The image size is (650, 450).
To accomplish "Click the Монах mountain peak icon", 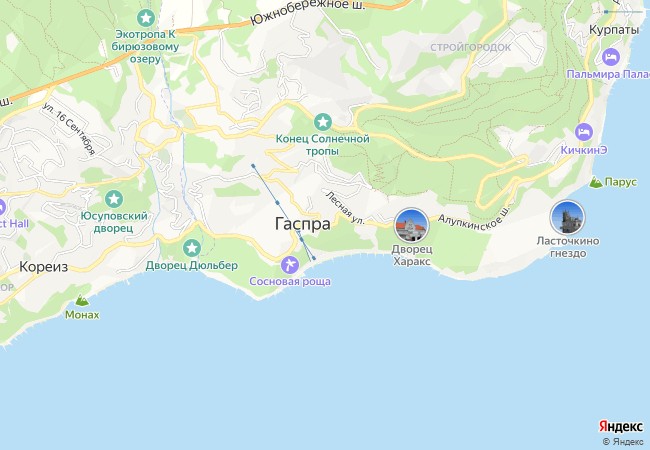I will coord(82,300).
